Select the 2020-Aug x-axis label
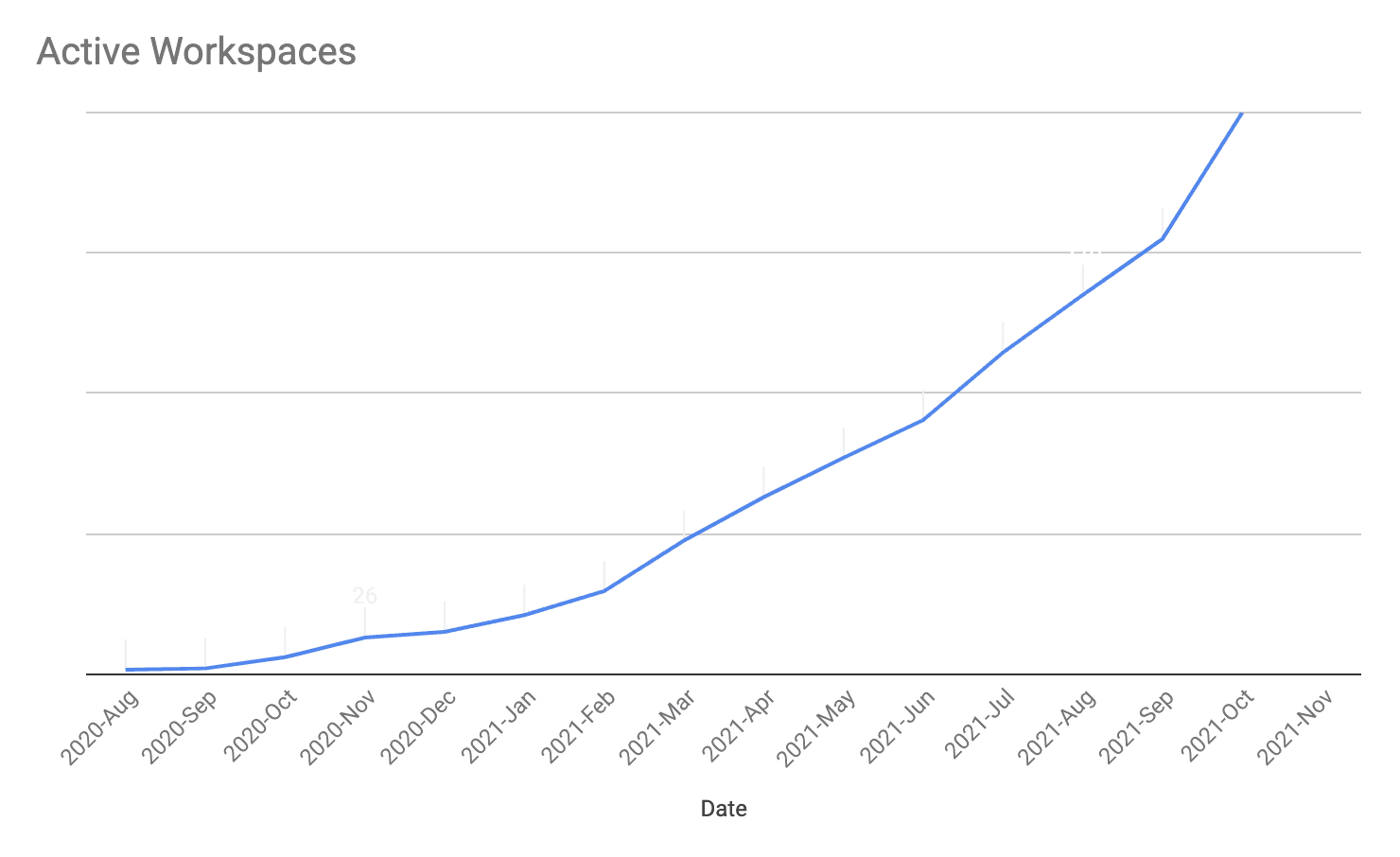1400x857 pixels. click(x=99, y=726)
